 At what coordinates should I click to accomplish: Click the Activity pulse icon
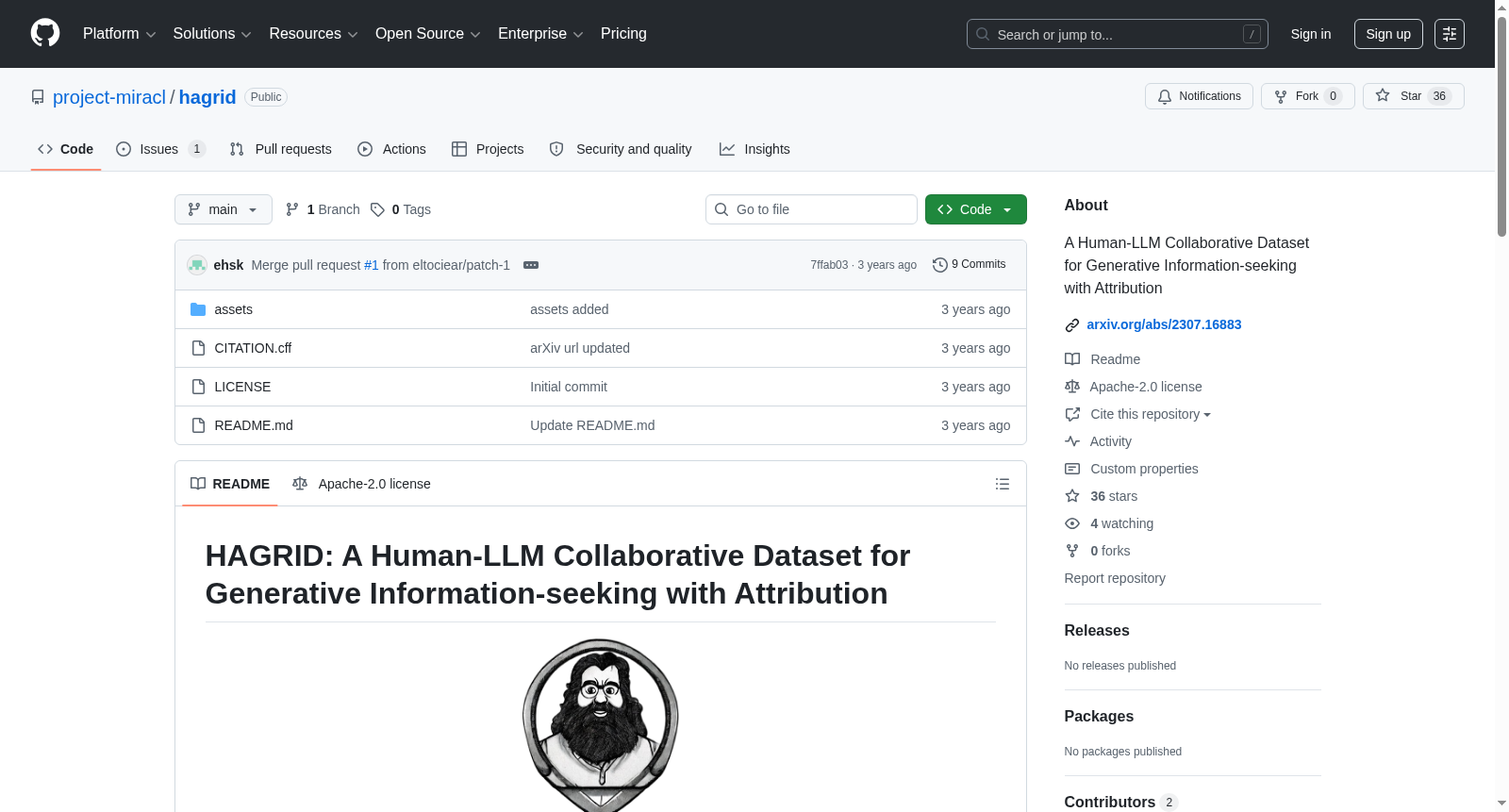pos(1072,441)
